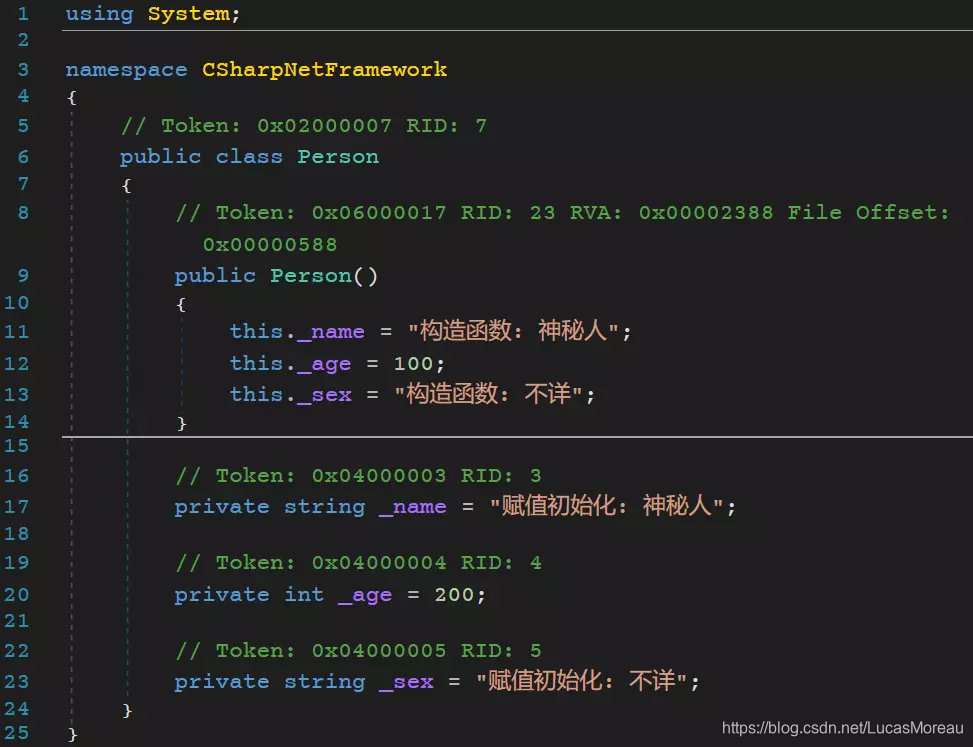The image size is (973, 747).
Task: Click the value 200 on line 20
Action: coord(454,594)
